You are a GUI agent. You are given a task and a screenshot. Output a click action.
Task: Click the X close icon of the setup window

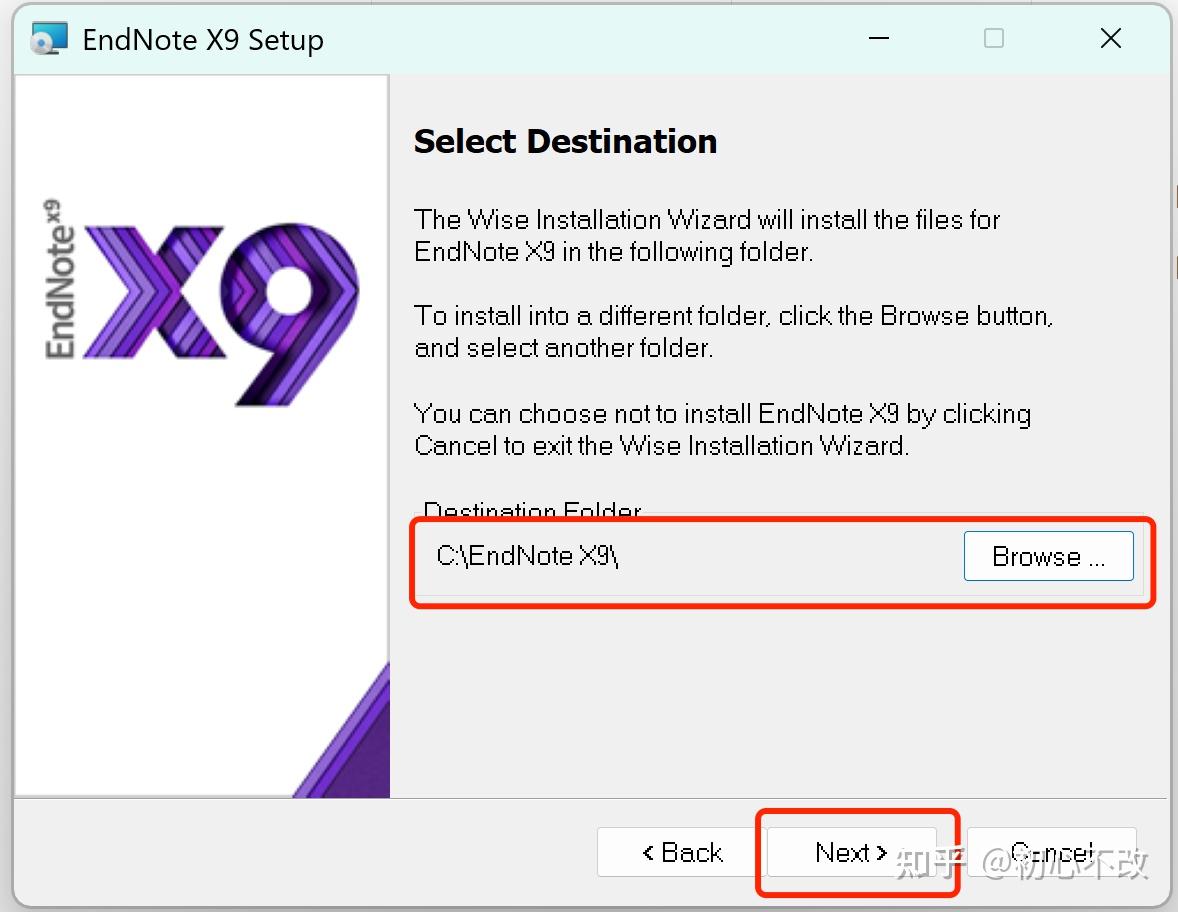pyautogui.click(x=1110, y=38)
